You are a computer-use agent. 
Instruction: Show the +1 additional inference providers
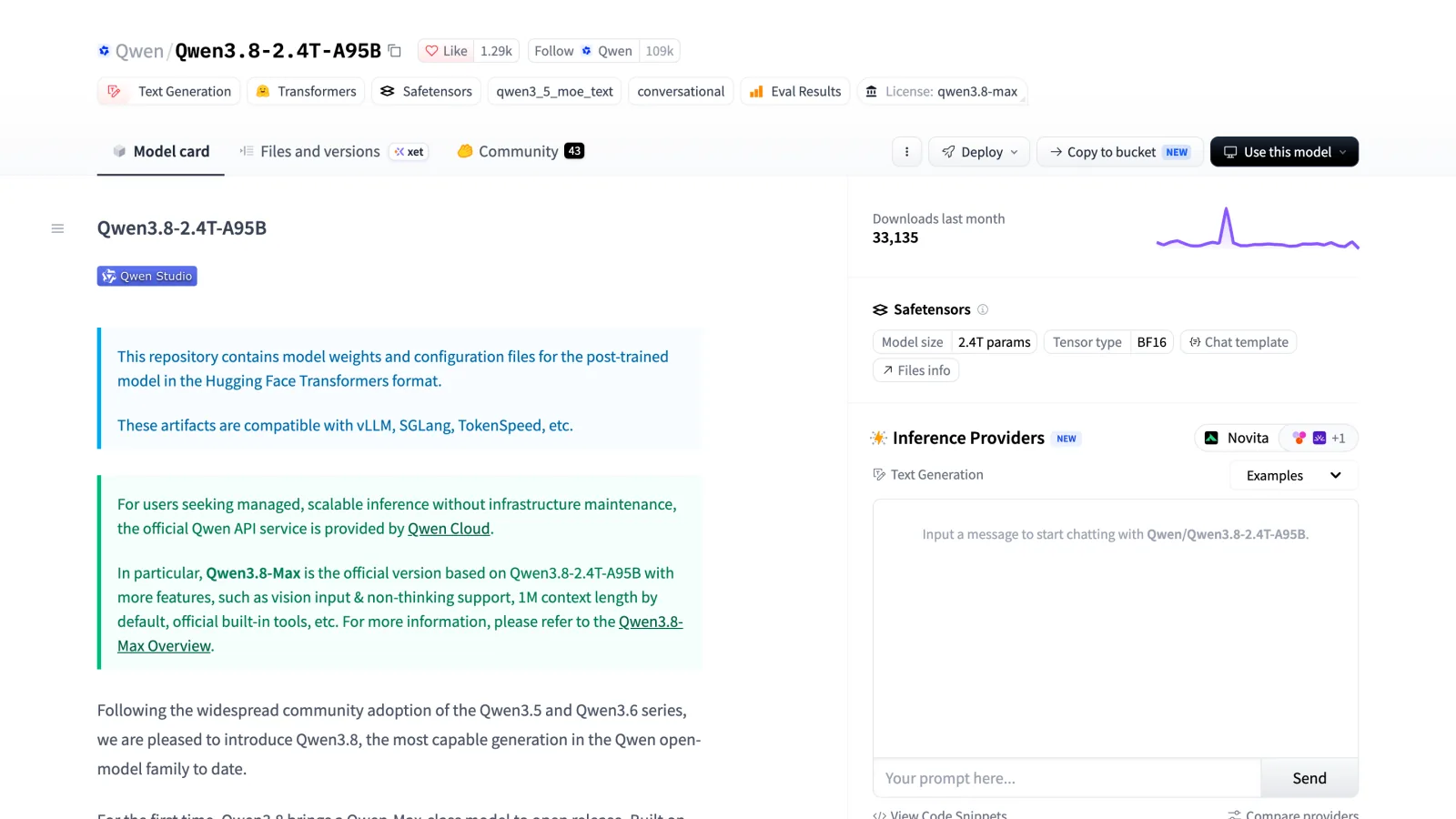[1319, 438]
